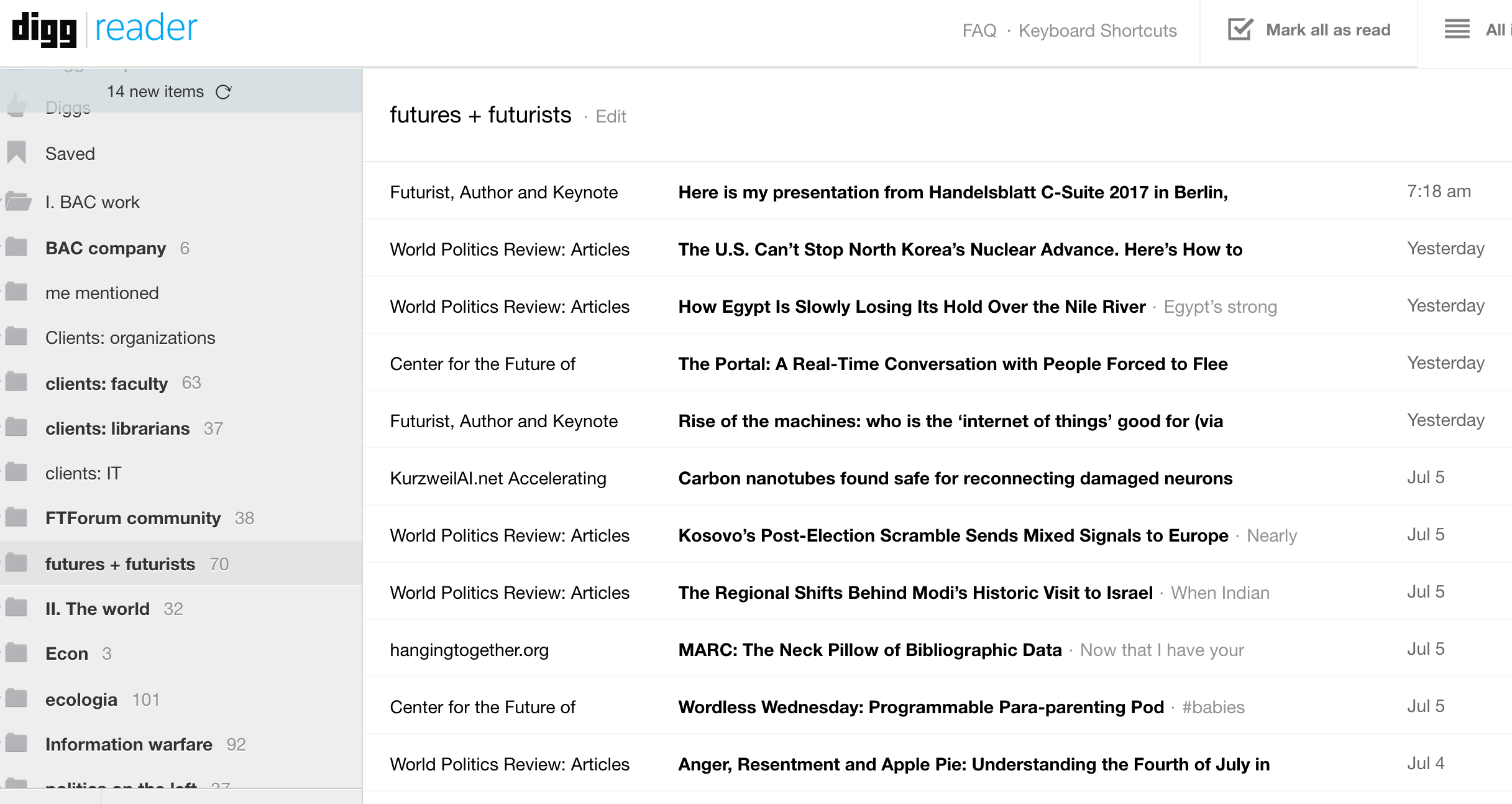The image size is (1512, 804).
Task: Click the folder icon beside Clients: organizations
Action: click(x=16, y=336)
